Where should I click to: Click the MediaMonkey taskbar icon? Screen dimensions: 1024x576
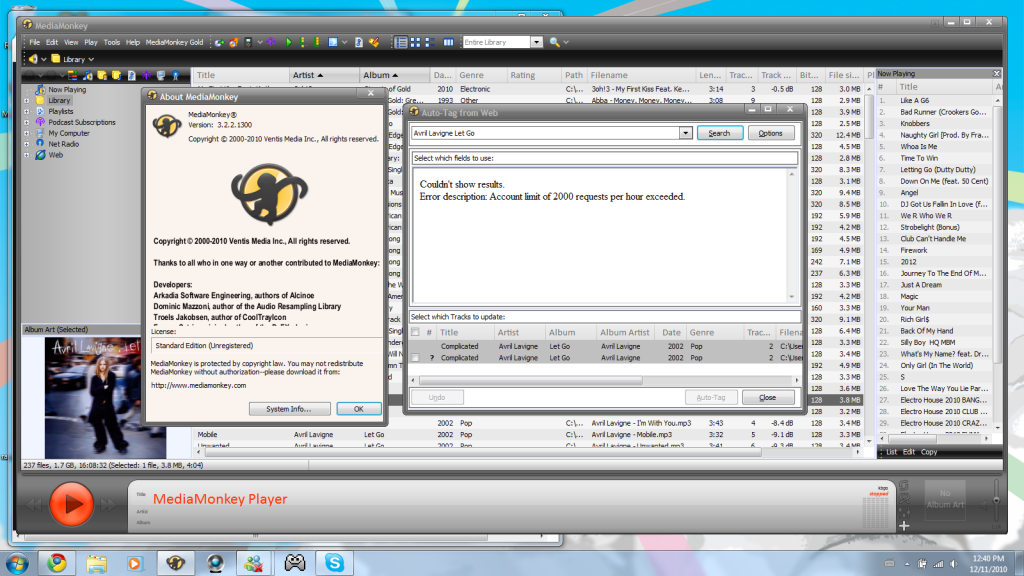pos(175,563)
